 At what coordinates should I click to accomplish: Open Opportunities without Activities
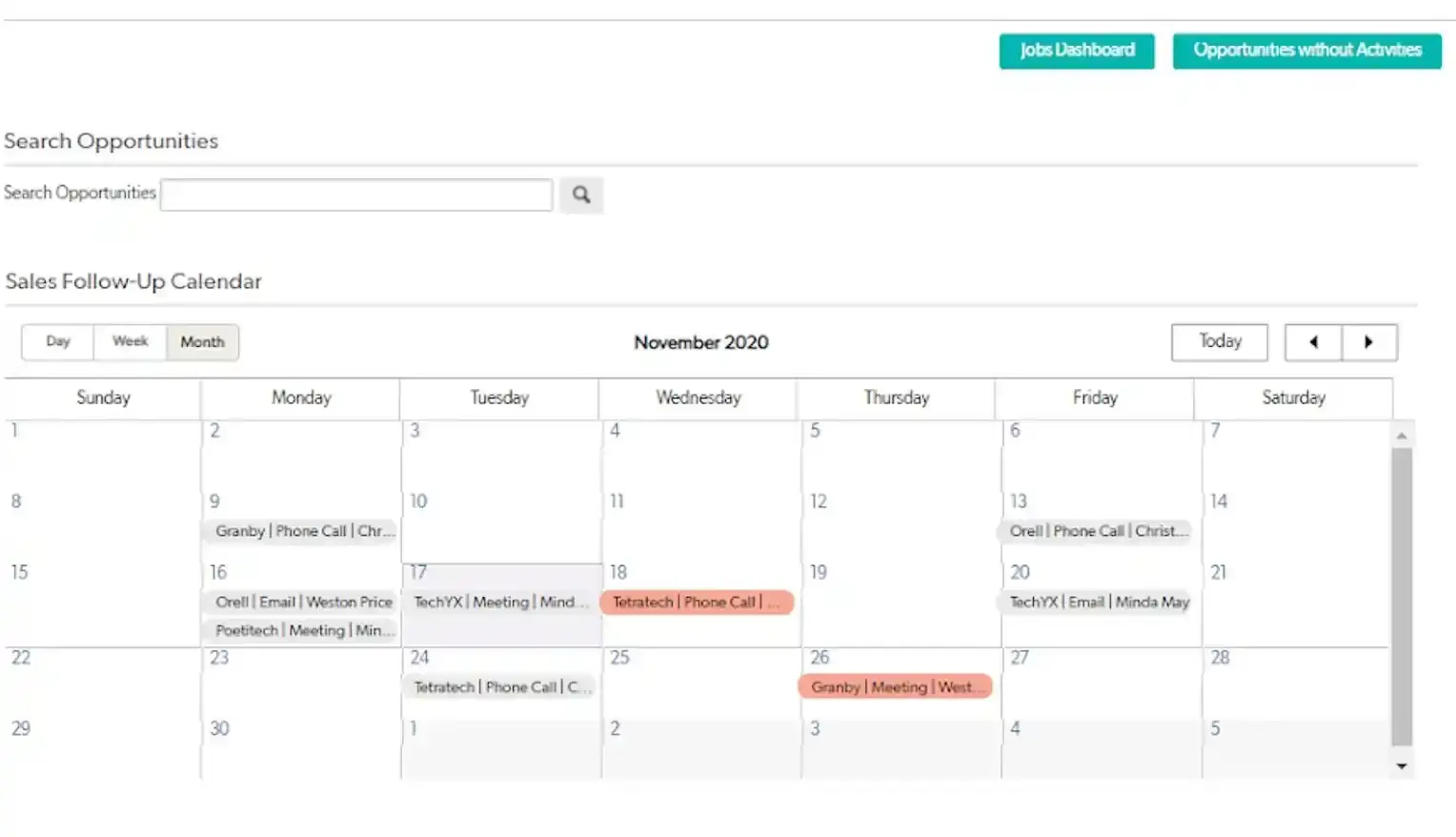(x=1304, y=51)
